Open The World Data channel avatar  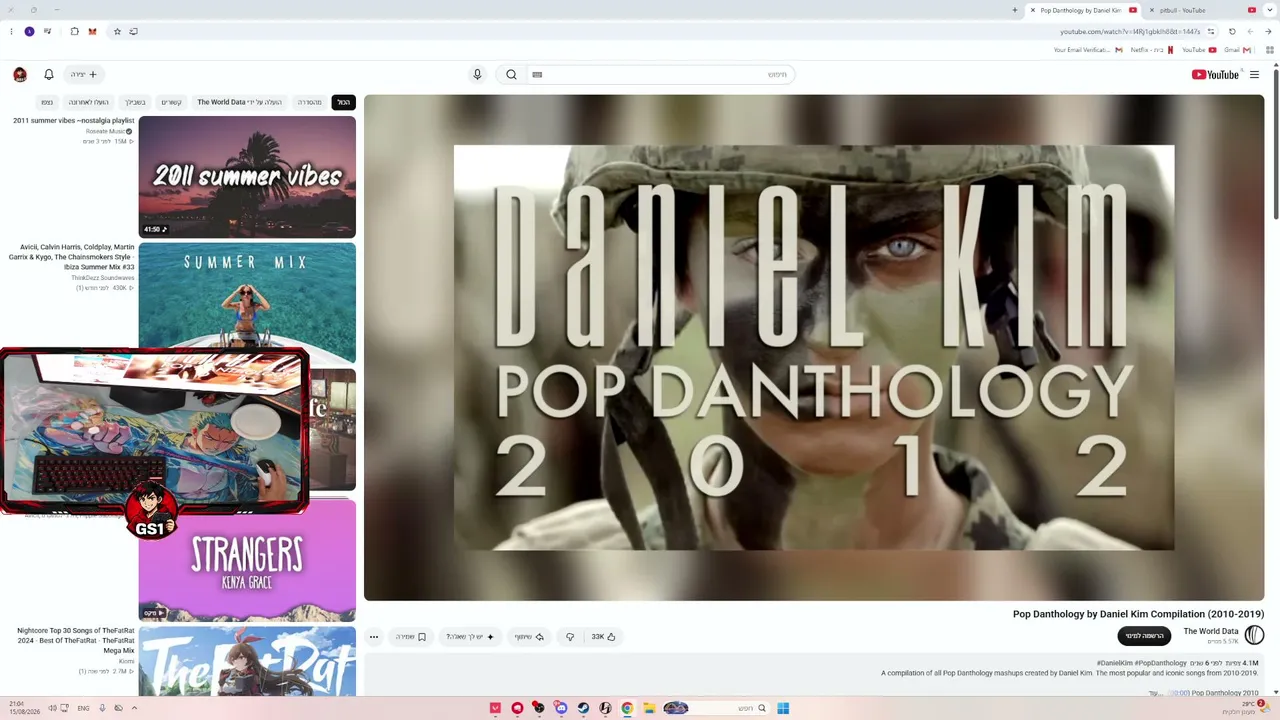coord(1254,635)
